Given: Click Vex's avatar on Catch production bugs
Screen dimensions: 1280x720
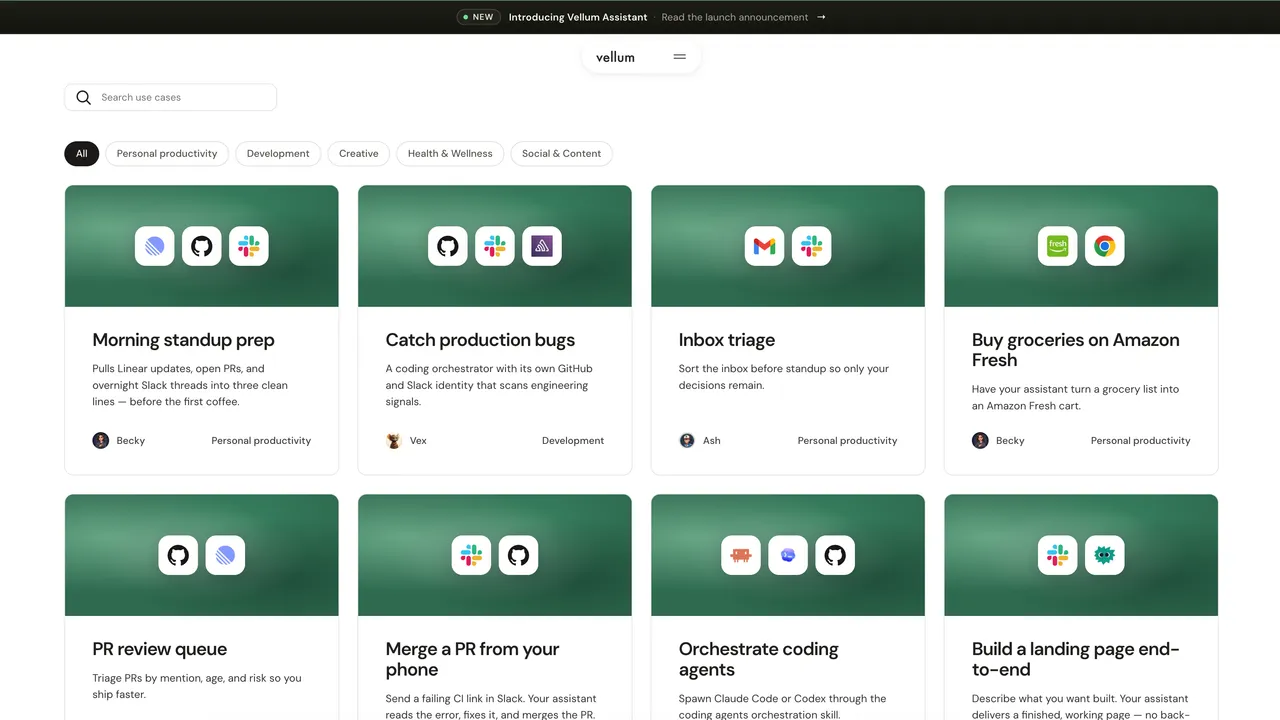Looking at the screenshot, I should click(394, 441).
